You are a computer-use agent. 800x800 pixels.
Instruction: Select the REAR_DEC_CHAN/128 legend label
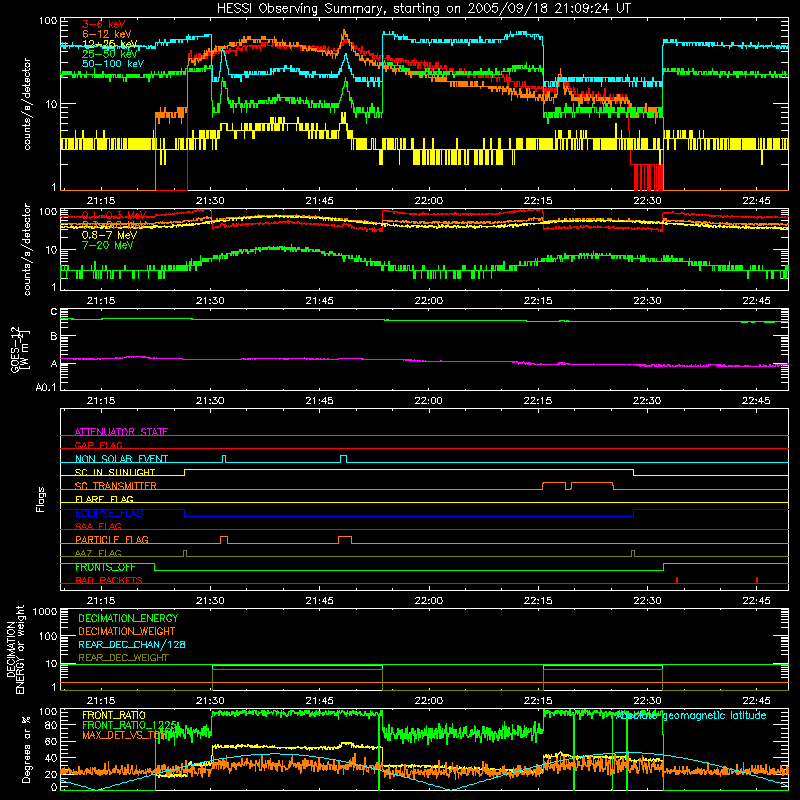tap(132, 644)
